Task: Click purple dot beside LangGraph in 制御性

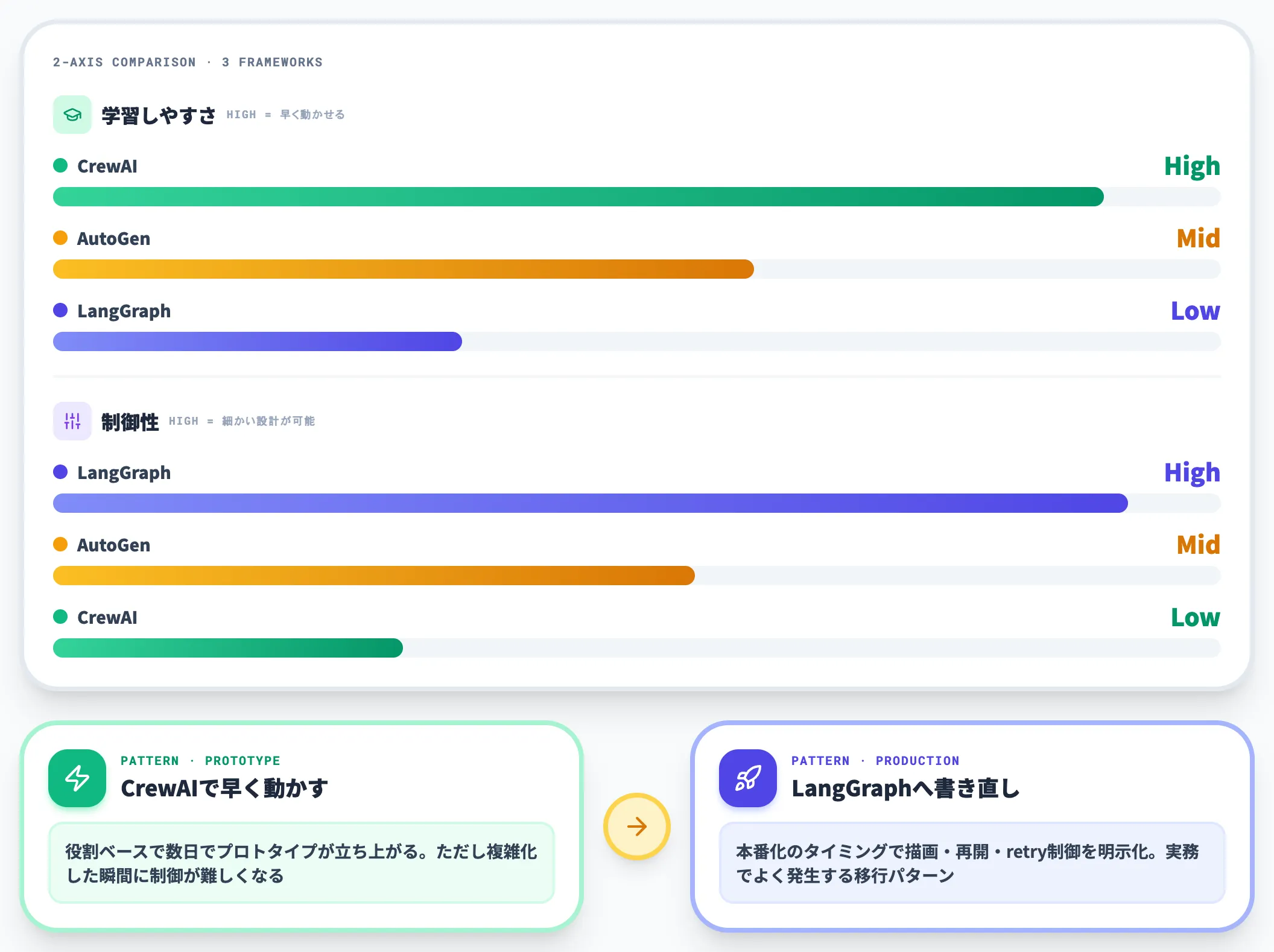Action: coord(60,472)
